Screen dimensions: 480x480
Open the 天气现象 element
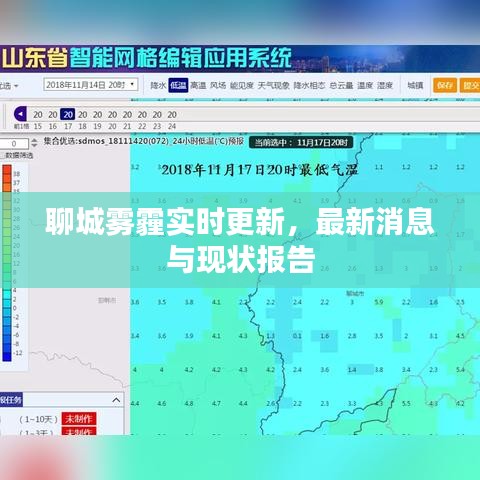pyautogui.click(x=274, y=86)
